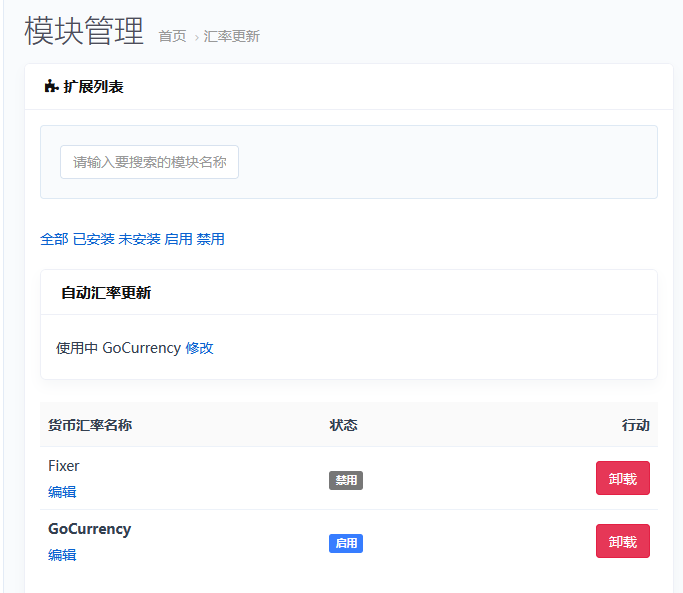Image resolution: width=683 pixels, height=593 pixels.
Task: Click the gray 禁用 badge for Fixer
Action: pos(346,481)
